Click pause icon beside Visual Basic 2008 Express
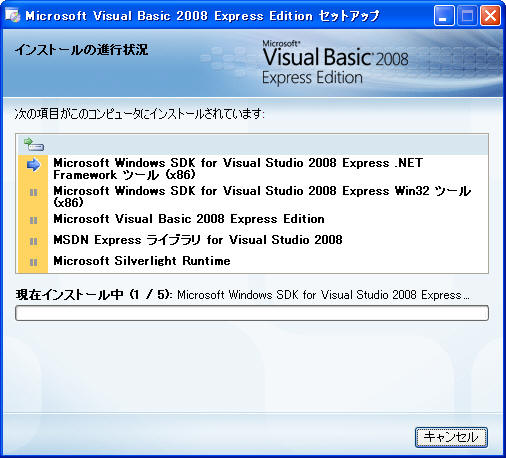 (33, 220)
